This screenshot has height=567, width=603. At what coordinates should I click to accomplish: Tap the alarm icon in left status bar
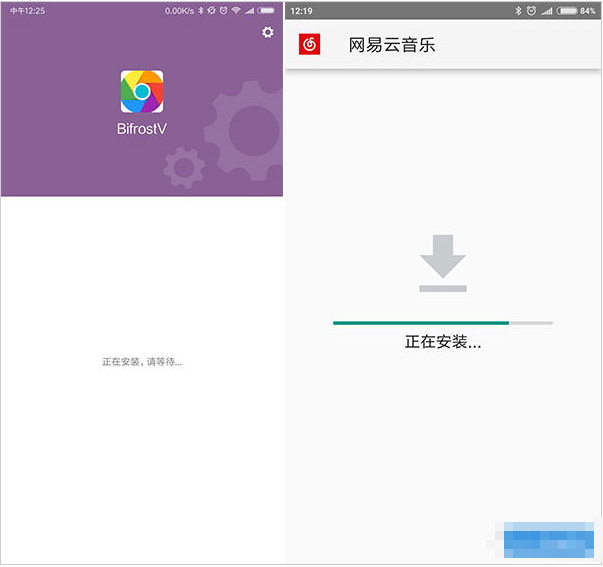223,11
